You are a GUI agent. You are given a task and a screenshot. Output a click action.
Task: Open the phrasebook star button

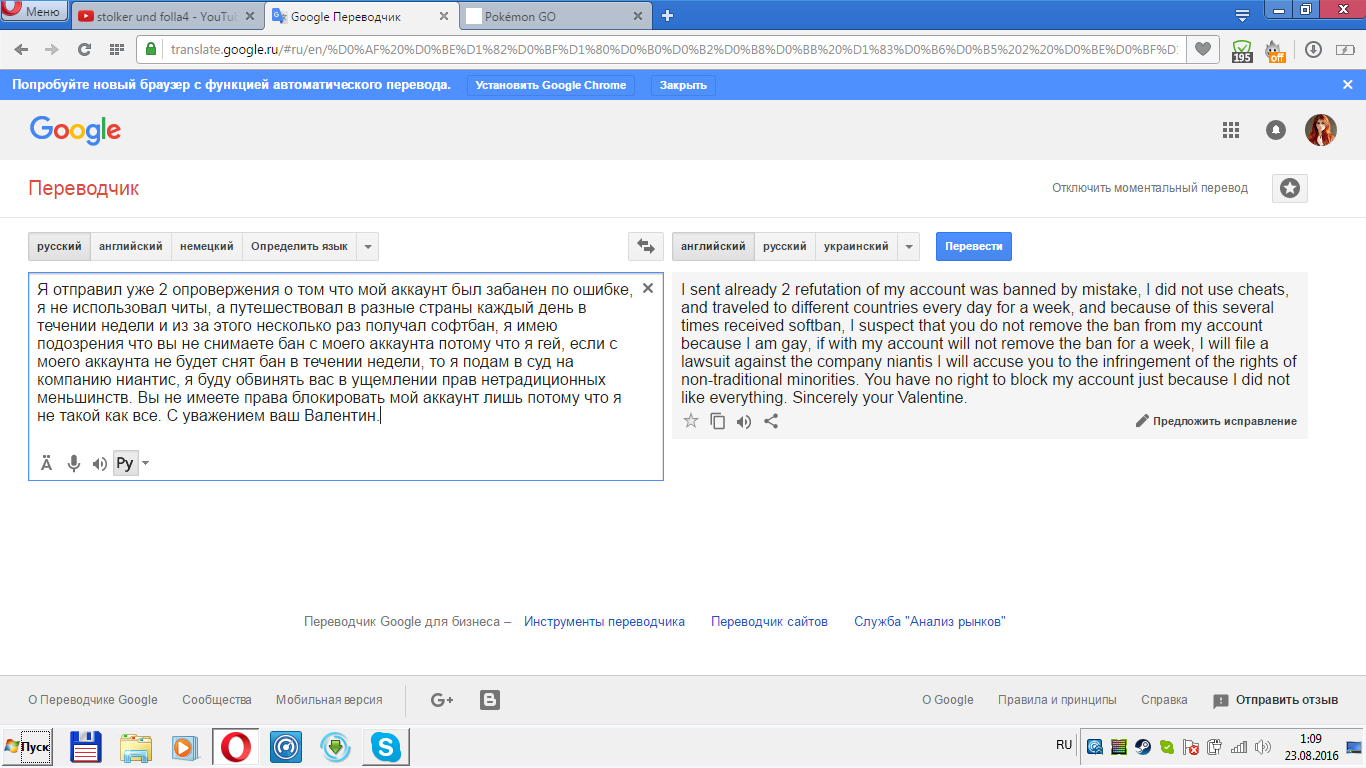coord(1290,188)
